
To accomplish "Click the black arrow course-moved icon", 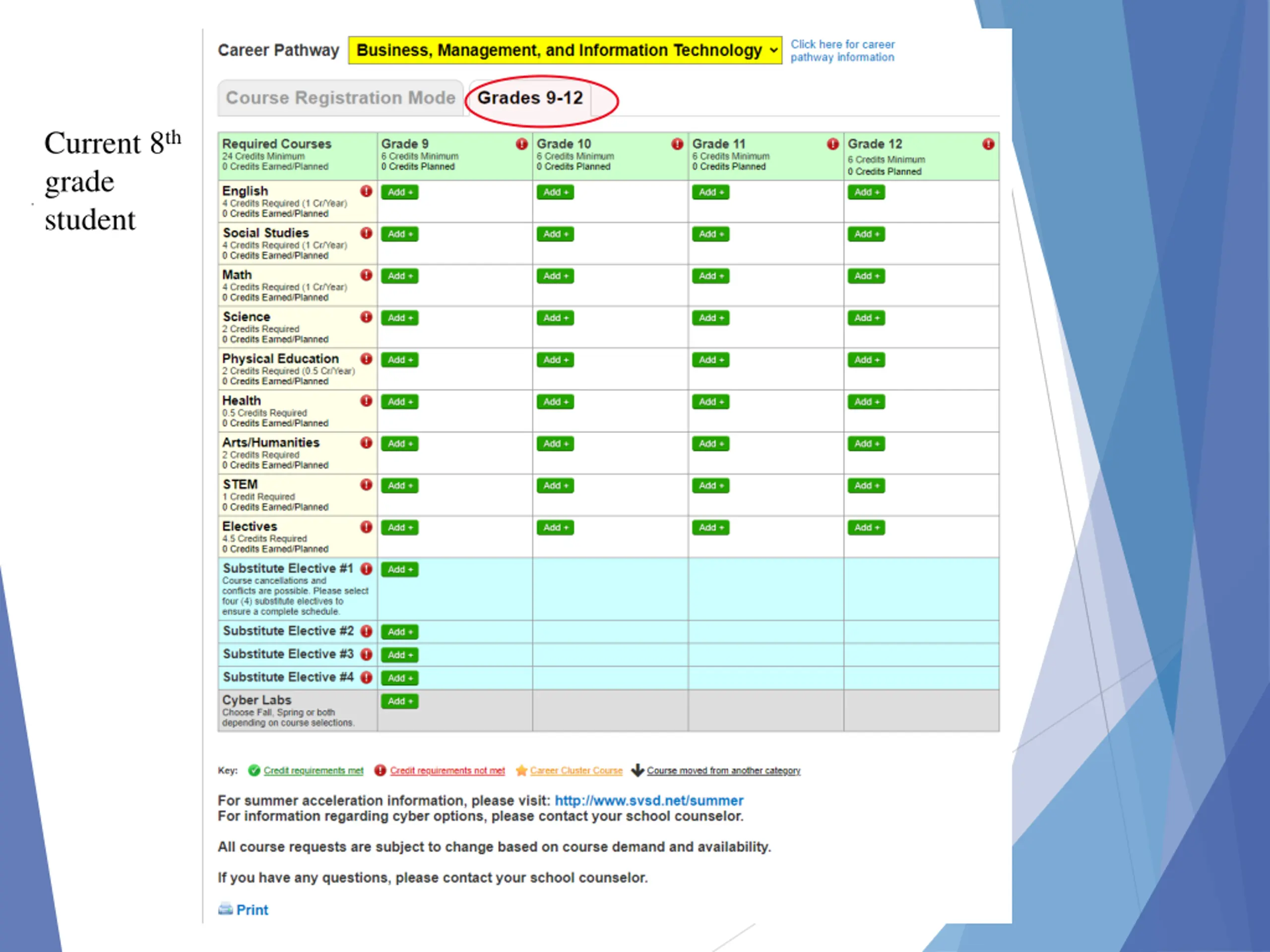I will (637, 770).
